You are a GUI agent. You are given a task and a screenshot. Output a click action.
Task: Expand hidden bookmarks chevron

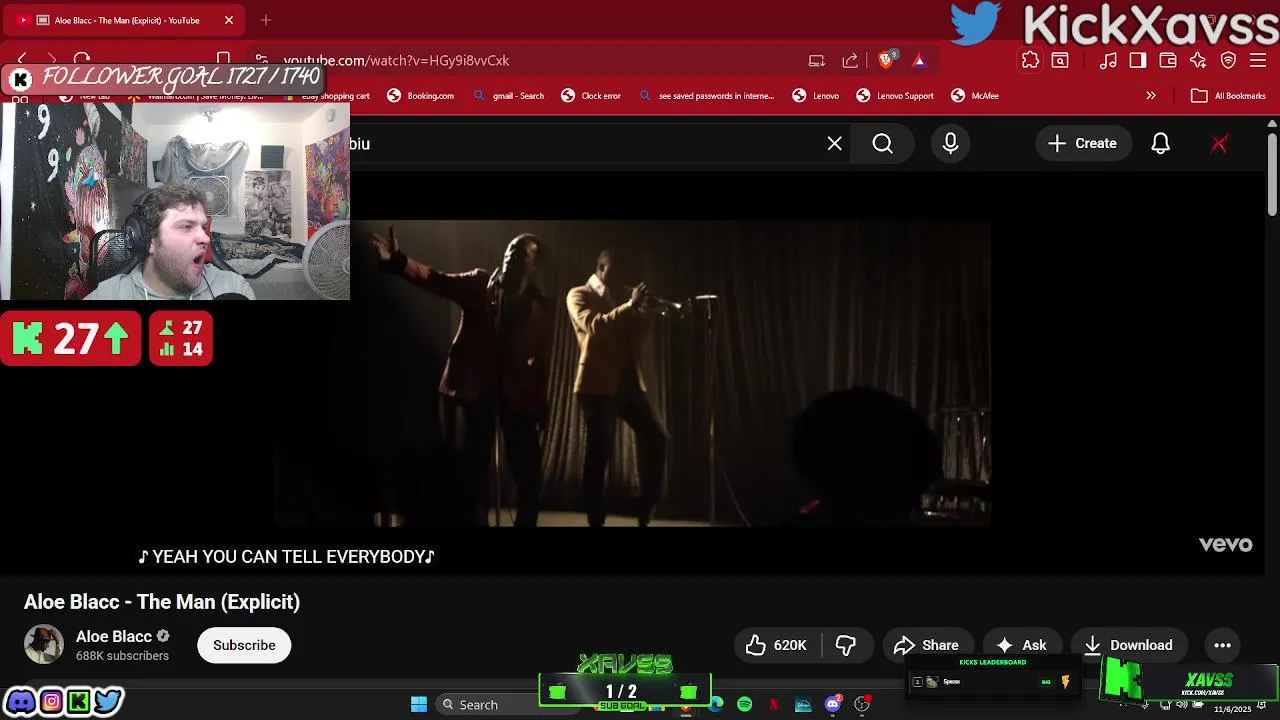pos(1151,96)
